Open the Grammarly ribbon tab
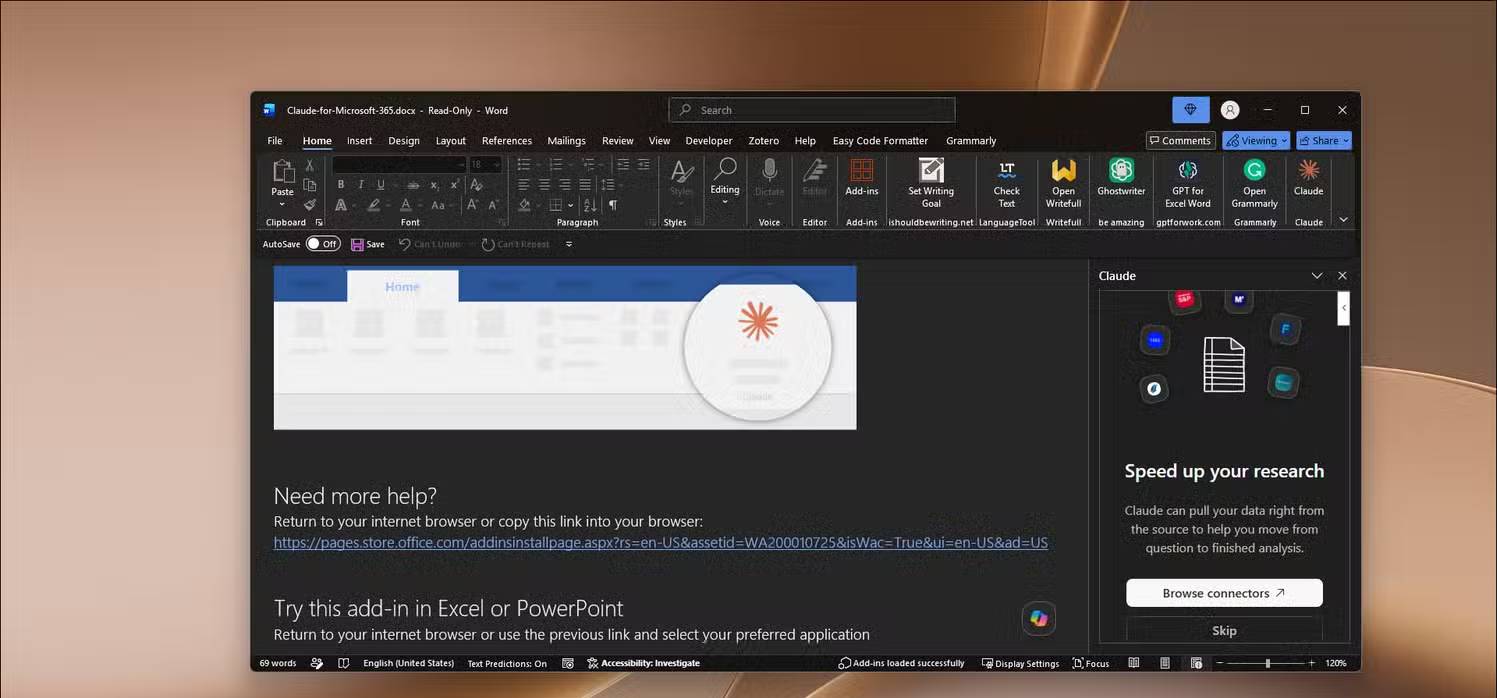This screenshot has width=1497, height=698. coord(971,141)
